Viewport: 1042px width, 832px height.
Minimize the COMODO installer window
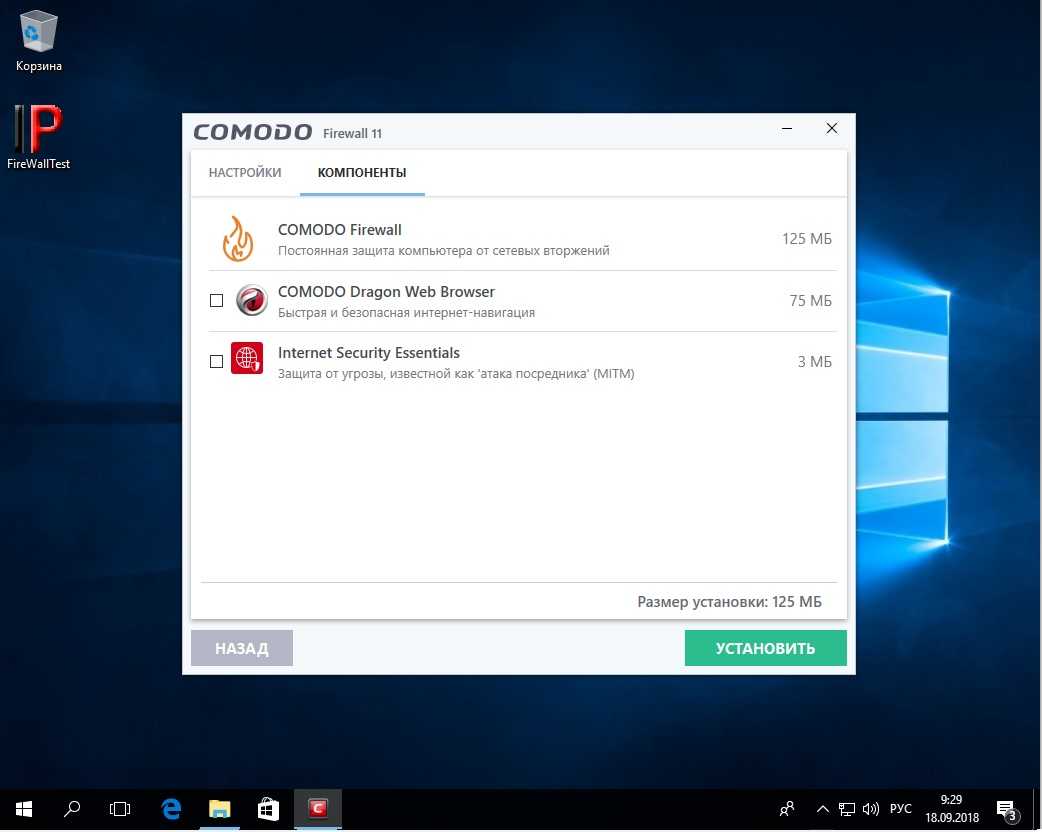tap(789, 129)
